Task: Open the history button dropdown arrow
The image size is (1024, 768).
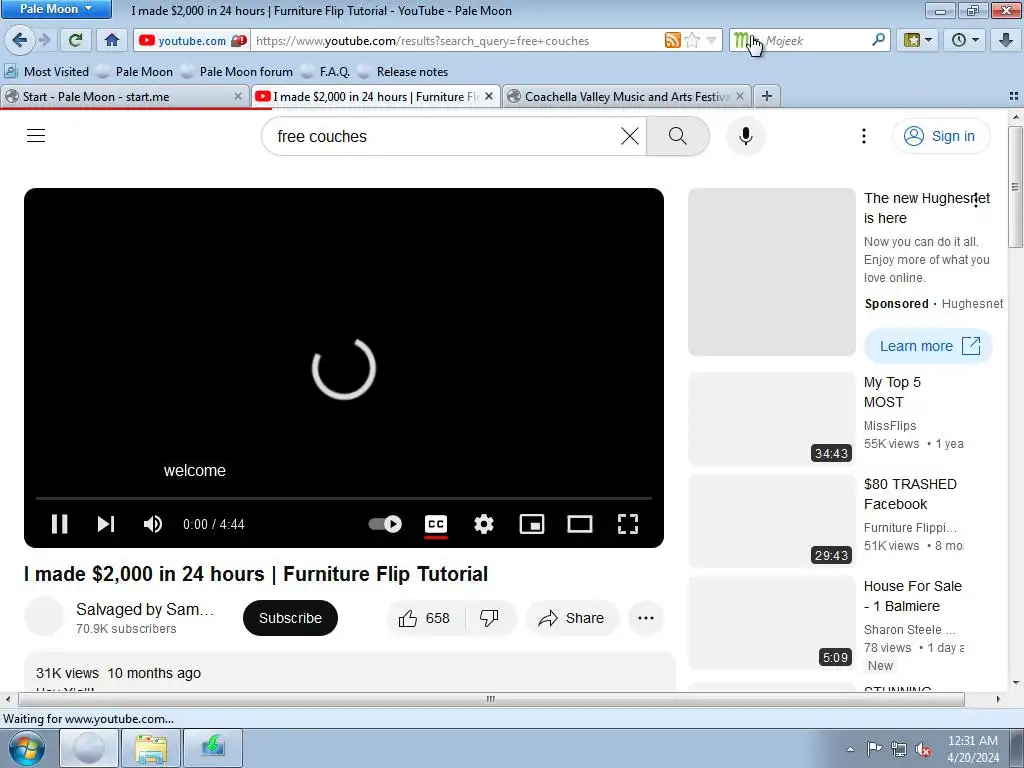Action: click(976, 40)
